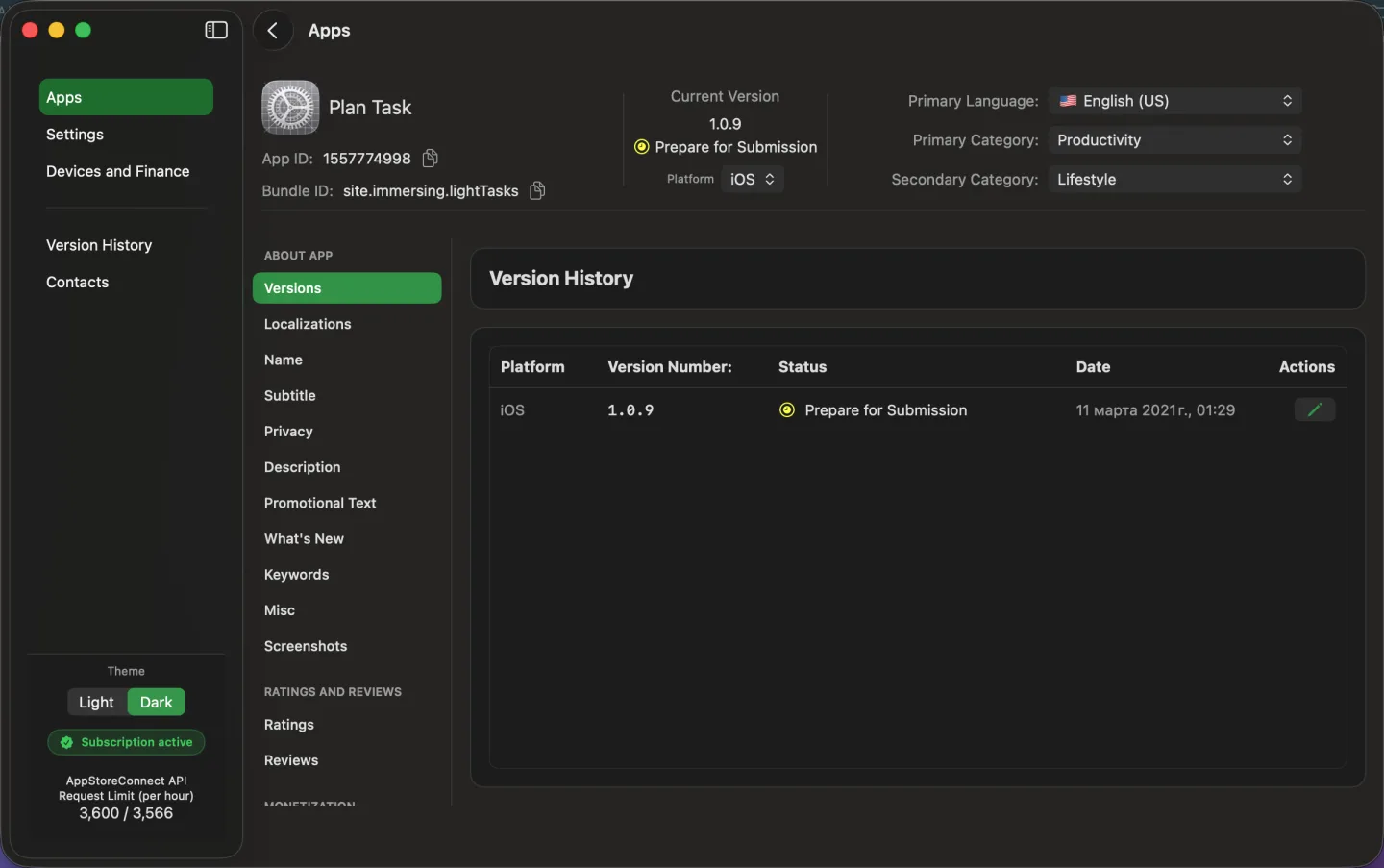The height and width of the screenshot is (868, 1384).
Task: Switch theme to Light
Action: 96,702
